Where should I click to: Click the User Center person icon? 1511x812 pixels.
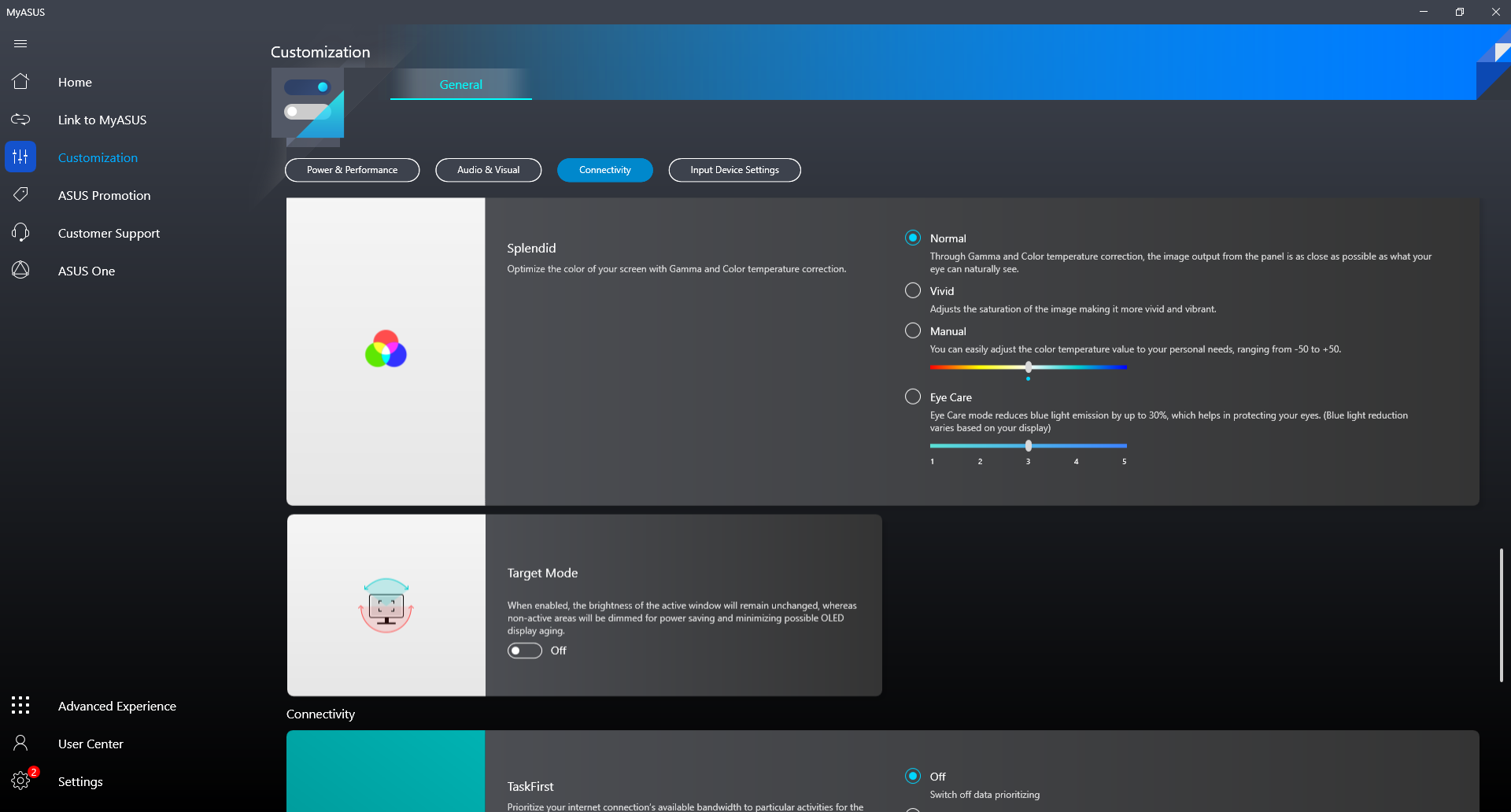[20, 743]
